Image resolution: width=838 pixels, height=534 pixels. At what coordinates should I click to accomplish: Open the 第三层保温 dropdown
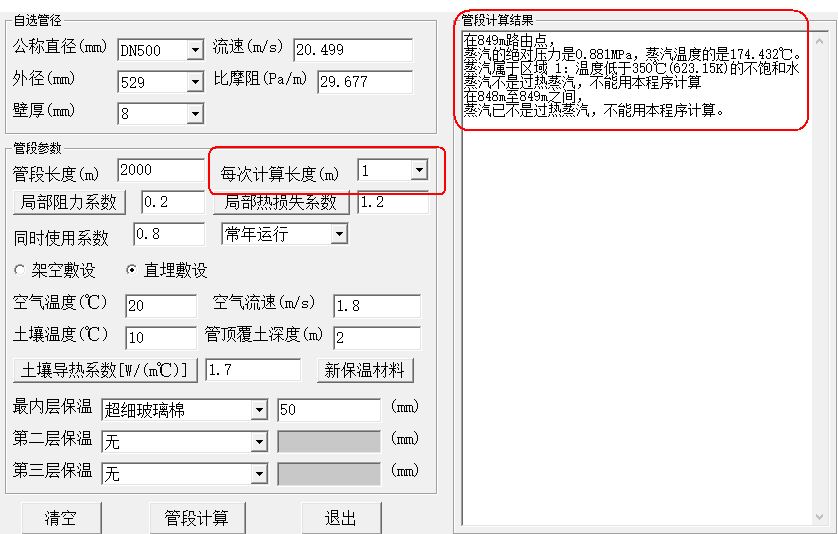259,473
